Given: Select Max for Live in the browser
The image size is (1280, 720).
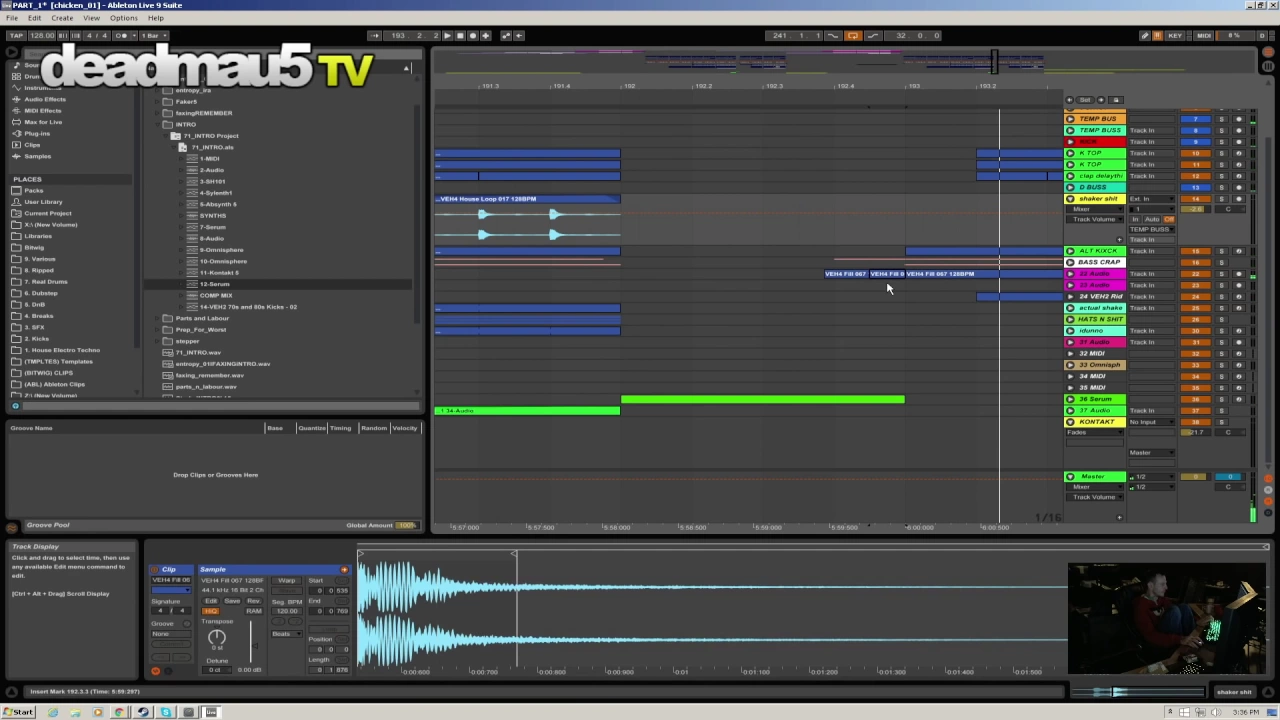Looking at the screenshot, I should (43, 122).
